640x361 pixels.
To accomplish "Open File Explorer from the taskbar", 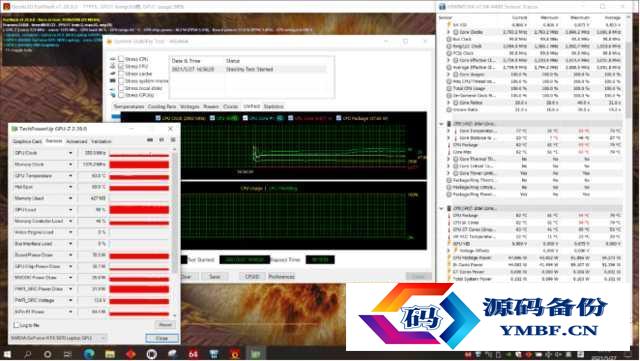I will click(x=110, y=354).
